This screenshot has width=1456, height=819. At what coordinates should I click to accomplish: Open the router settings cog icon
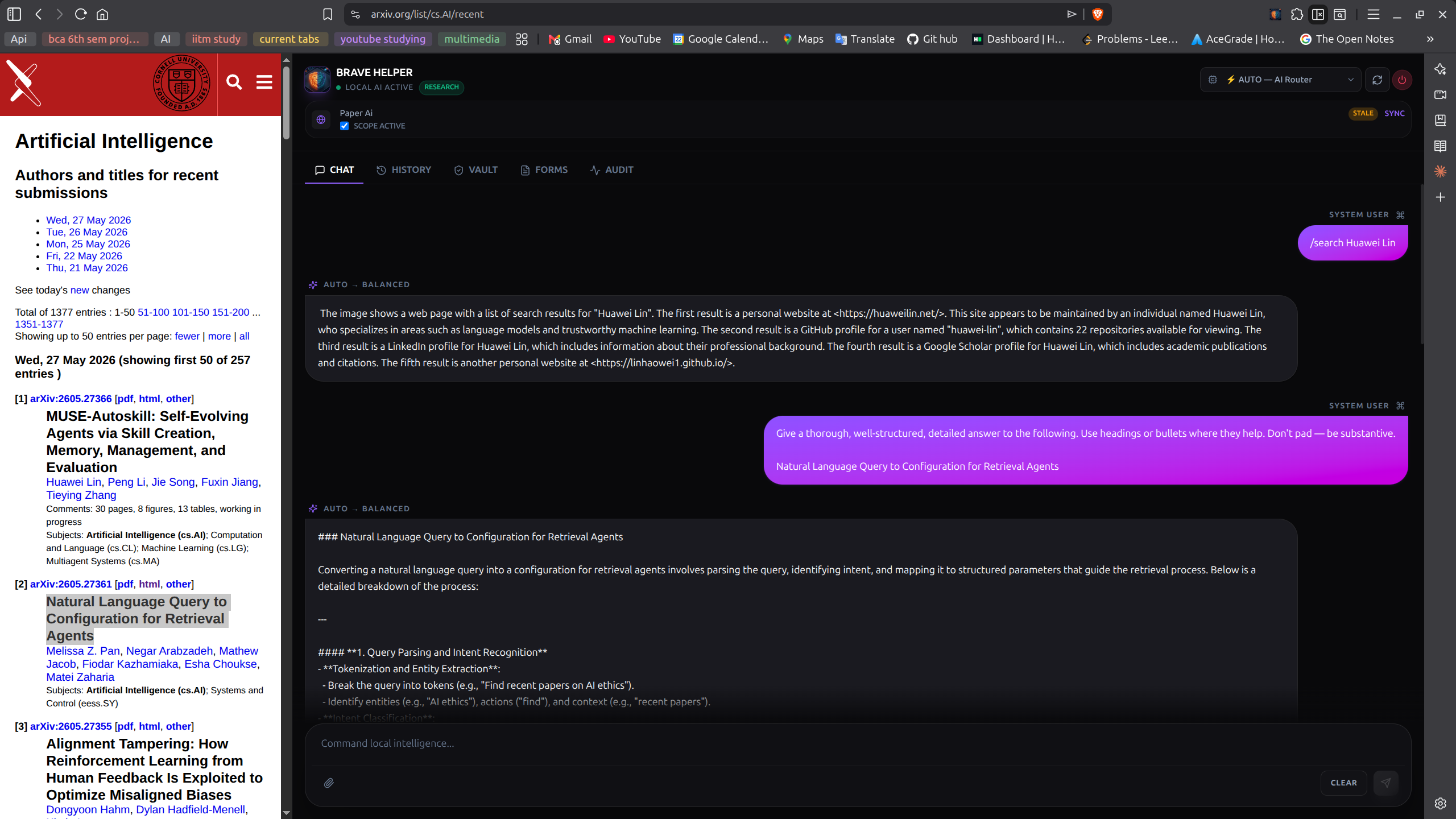(1213, 80)
